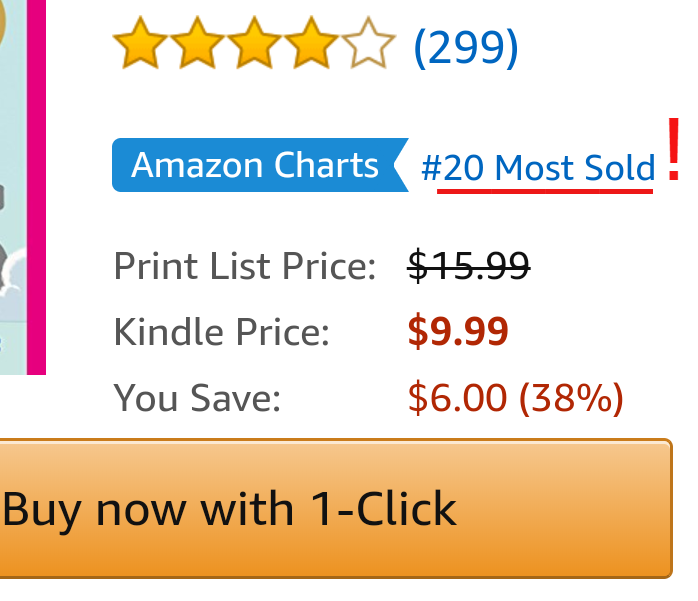Click the struck-through $15.99 list price

coord(469,266)
